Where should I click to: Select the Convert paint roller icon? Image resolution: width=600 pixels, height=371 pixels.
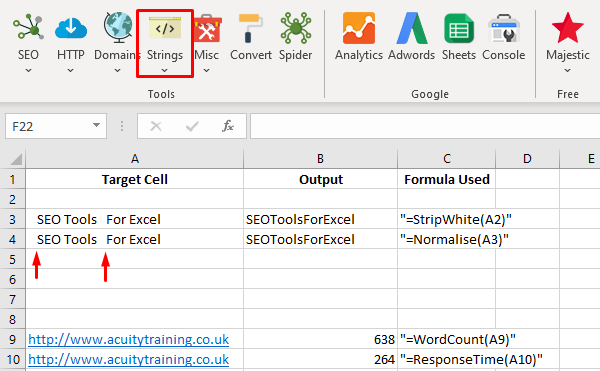(251, 28)
